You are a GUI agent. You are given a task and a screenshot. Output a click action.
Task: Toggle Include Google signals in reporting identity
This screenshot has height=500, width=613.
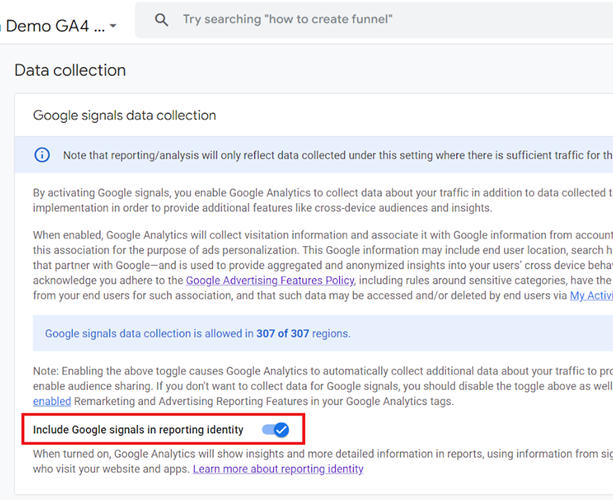click(x=276, y=430)
